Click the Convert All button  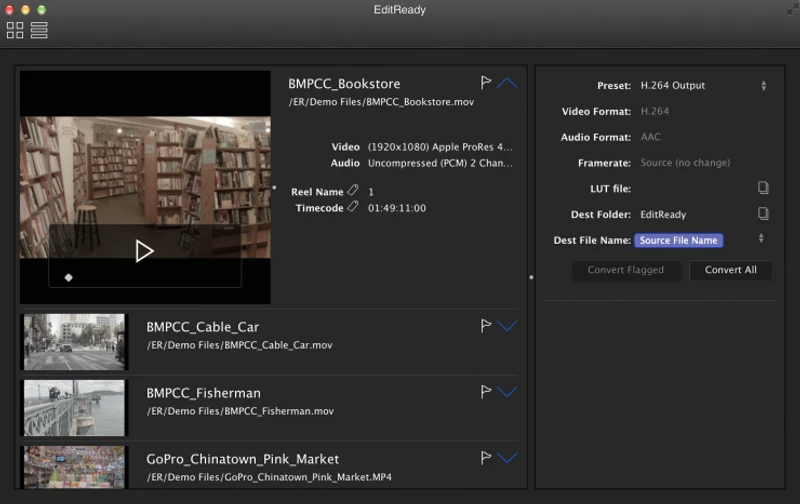[x=730, y=270]
